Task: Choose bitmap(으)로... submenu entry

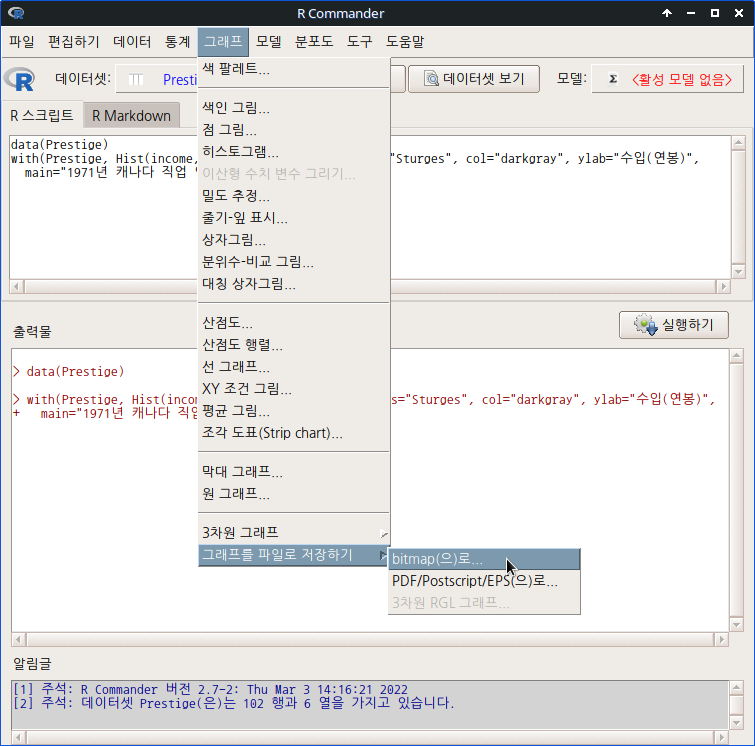Action: 484,559
